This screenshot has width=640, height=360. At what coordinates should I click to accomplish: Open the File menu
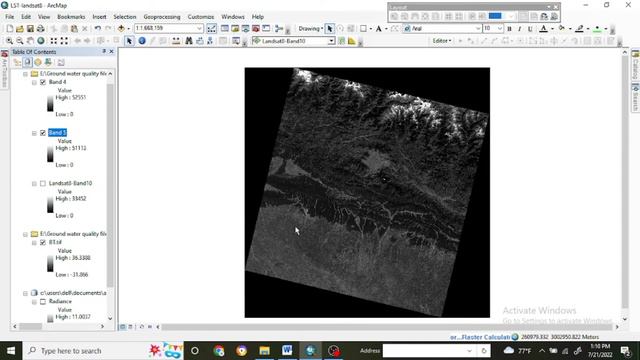(x=9, y=17)
